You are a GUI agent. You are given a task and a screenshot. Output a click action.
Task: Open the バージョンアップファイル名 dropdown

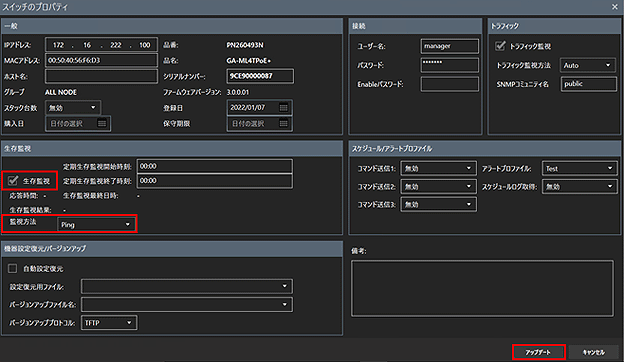pyautogui.click(x=187, y=305)
